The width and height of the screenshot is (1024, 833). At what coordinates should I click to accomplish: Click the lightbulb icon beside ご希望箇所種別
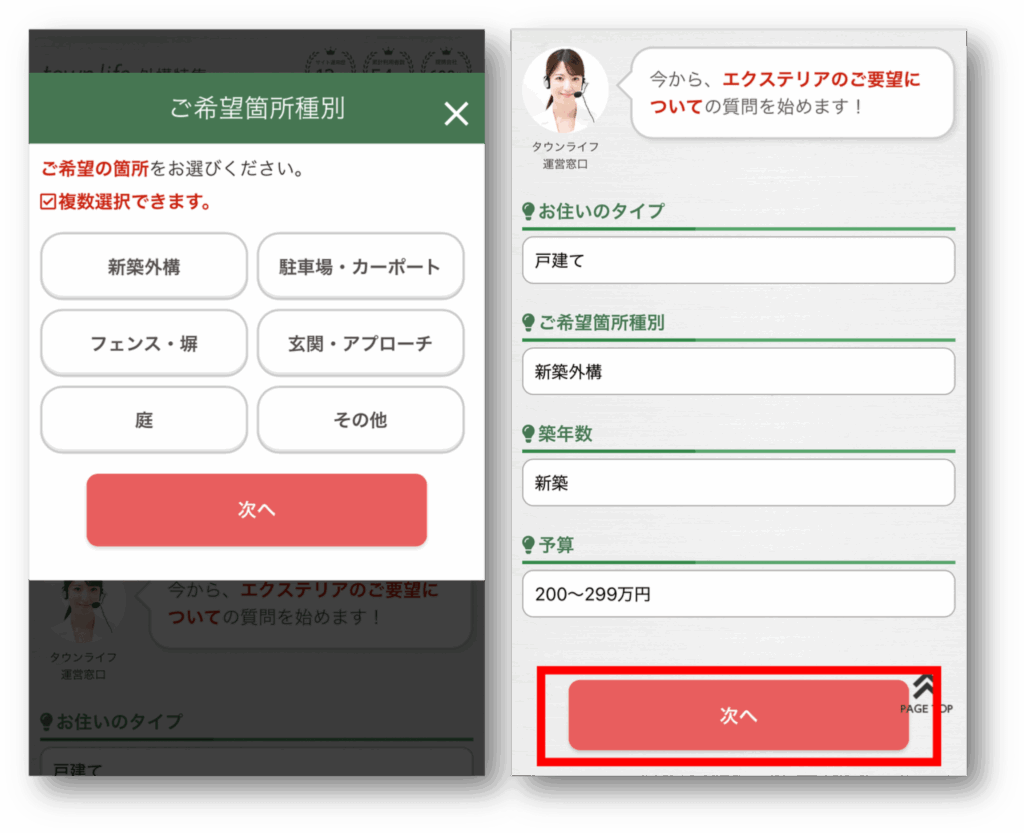coord(527,324)
